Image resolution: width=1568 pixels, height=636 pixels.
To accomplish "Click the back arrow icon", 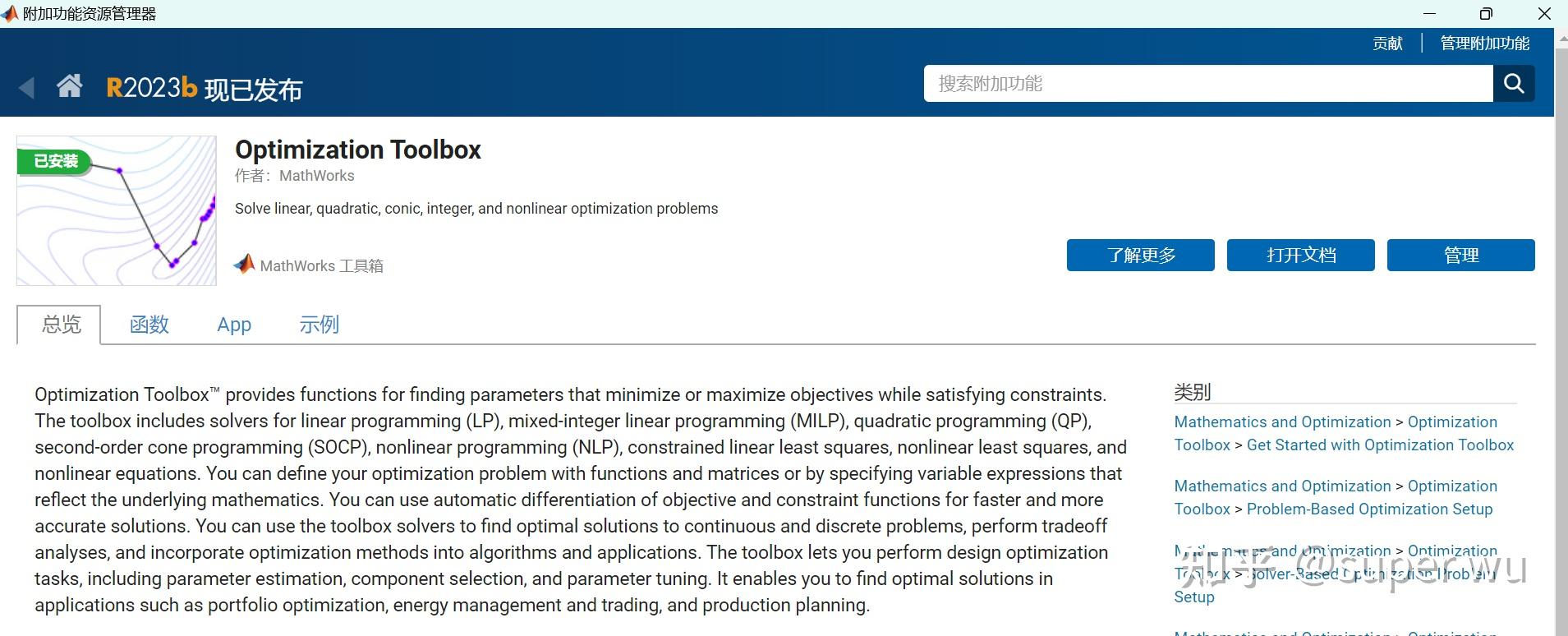I will pyautogui.click(x=27, y=87).
